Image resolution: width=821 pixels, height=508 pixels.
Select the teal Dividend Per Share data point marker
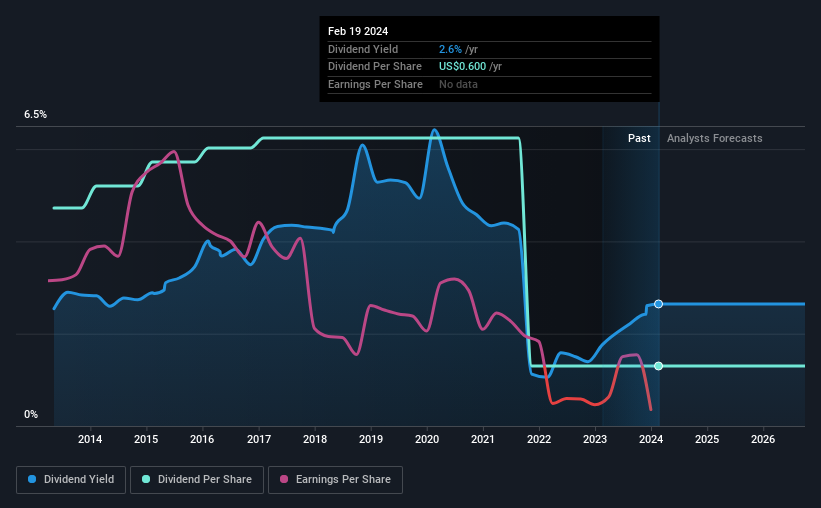[x=659, y=366]
